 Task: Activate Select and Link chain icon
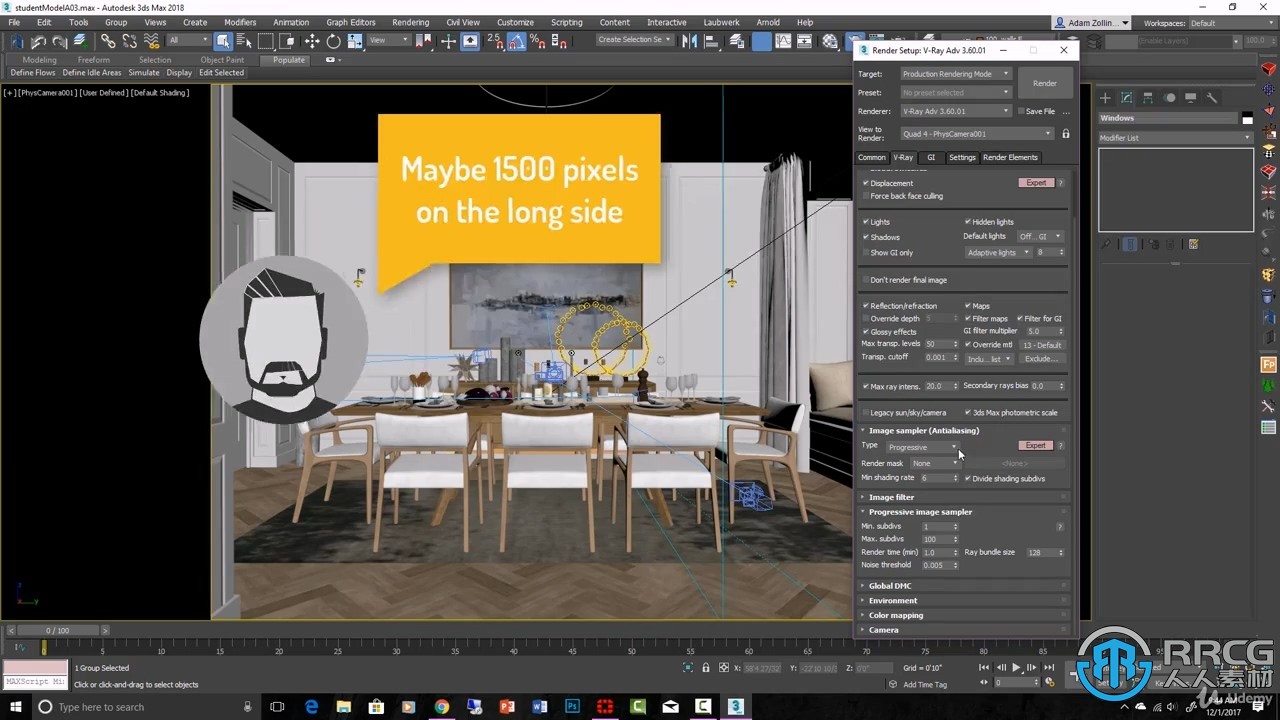point(108,41)
